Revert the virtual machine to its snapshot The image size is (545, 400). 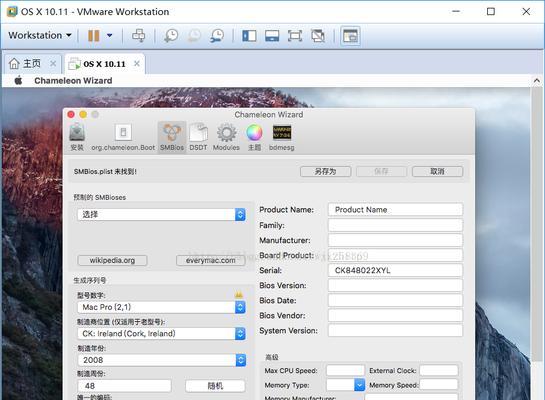click(x=194, y=35)
